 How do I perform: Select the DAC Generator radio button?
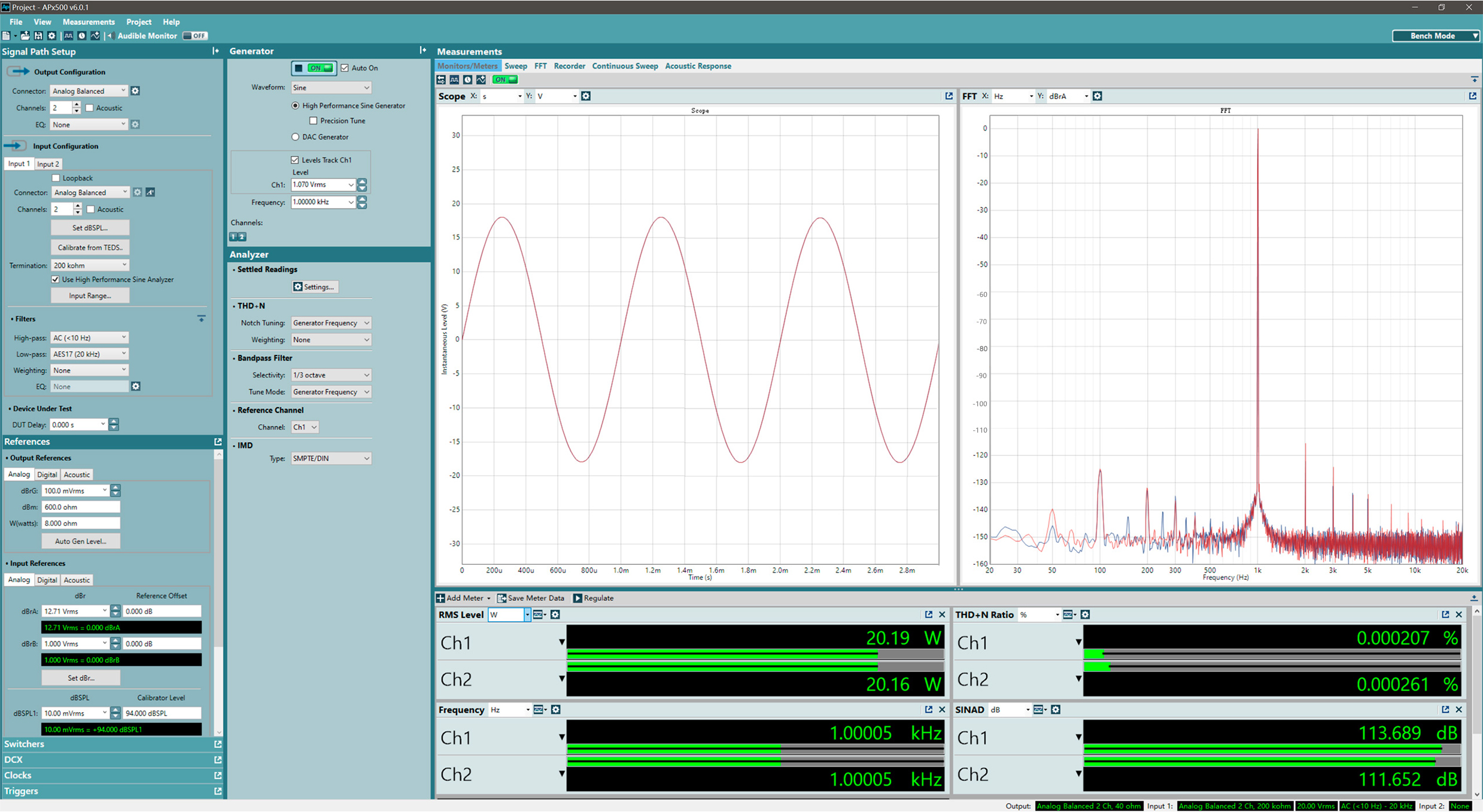(295, 137)
